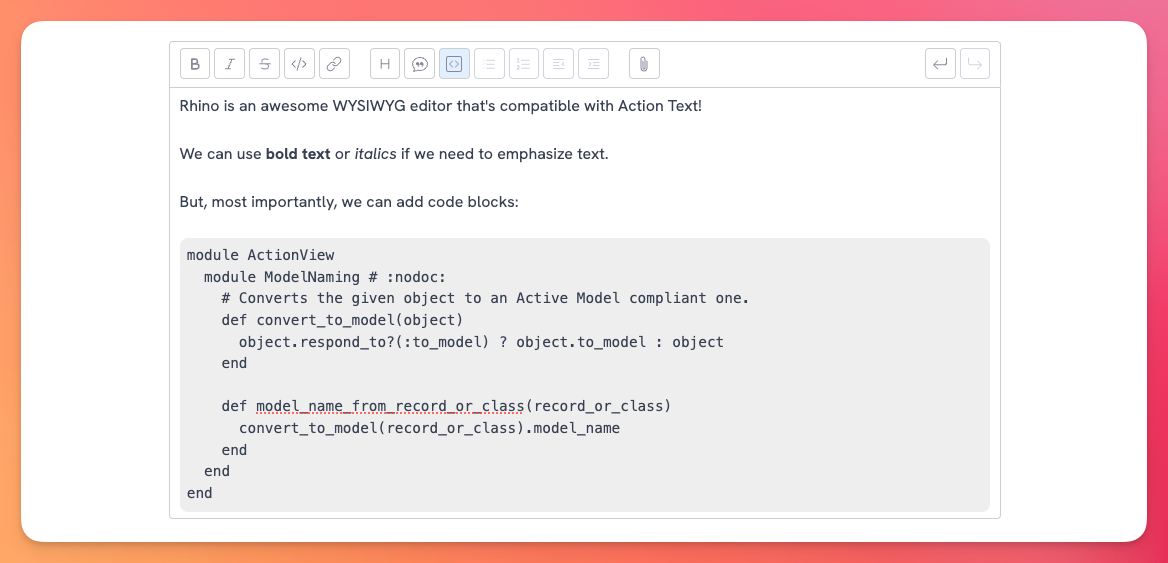Click underlined 'model_name_from_record_or_class' method name
Screen dimensions: 1168x563
pyautogui.click(x=390, y=407)
